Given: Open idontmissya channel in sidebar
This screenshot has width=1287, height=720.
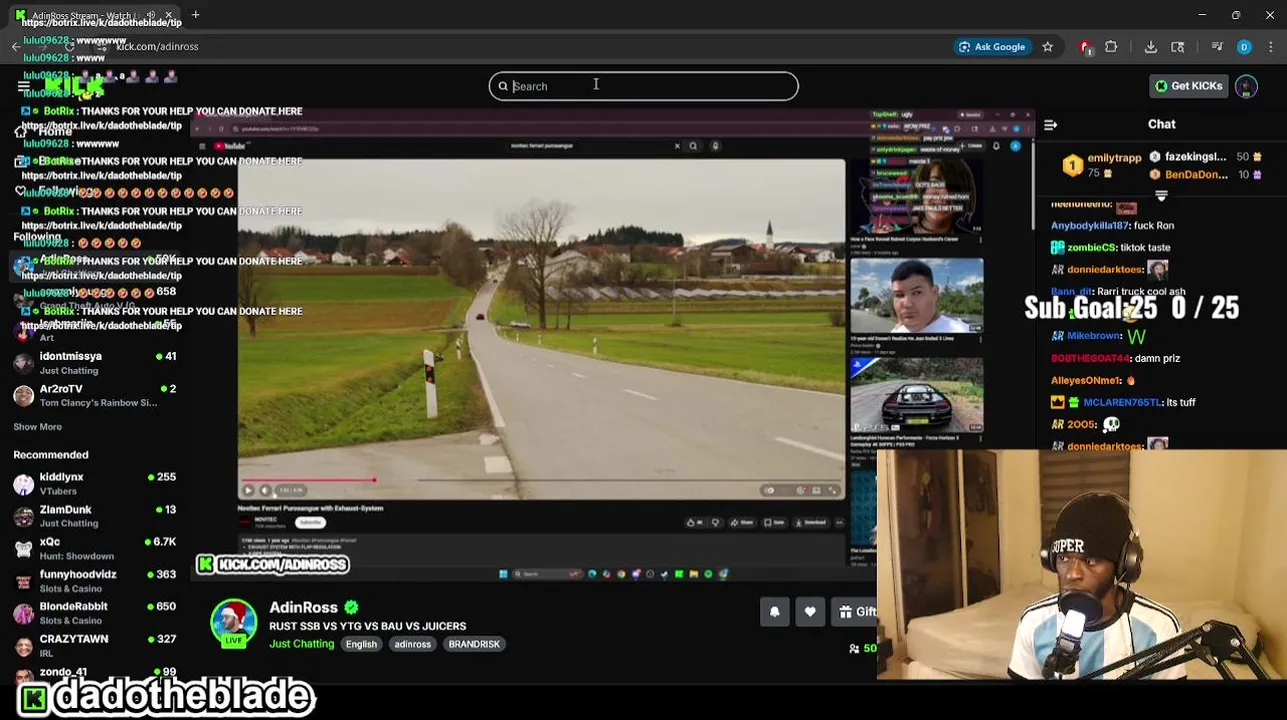Looking at the screenshot, I should point(95,363).
